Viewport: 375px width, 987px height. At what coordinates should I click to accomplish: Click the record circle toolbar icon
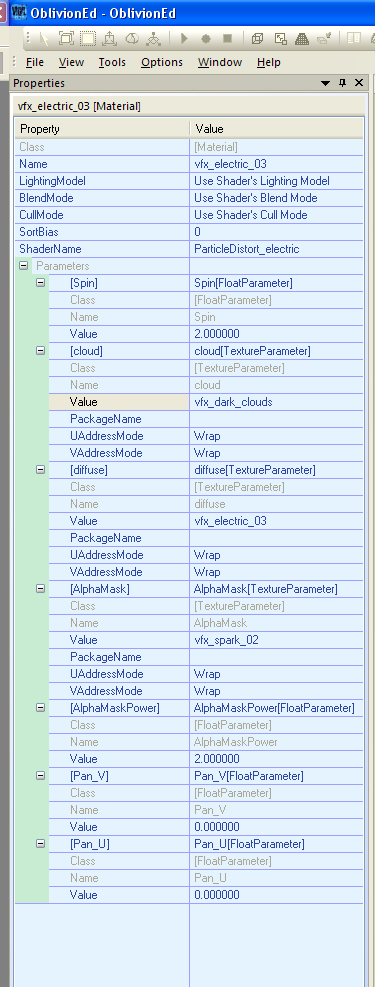pos(205,38)
